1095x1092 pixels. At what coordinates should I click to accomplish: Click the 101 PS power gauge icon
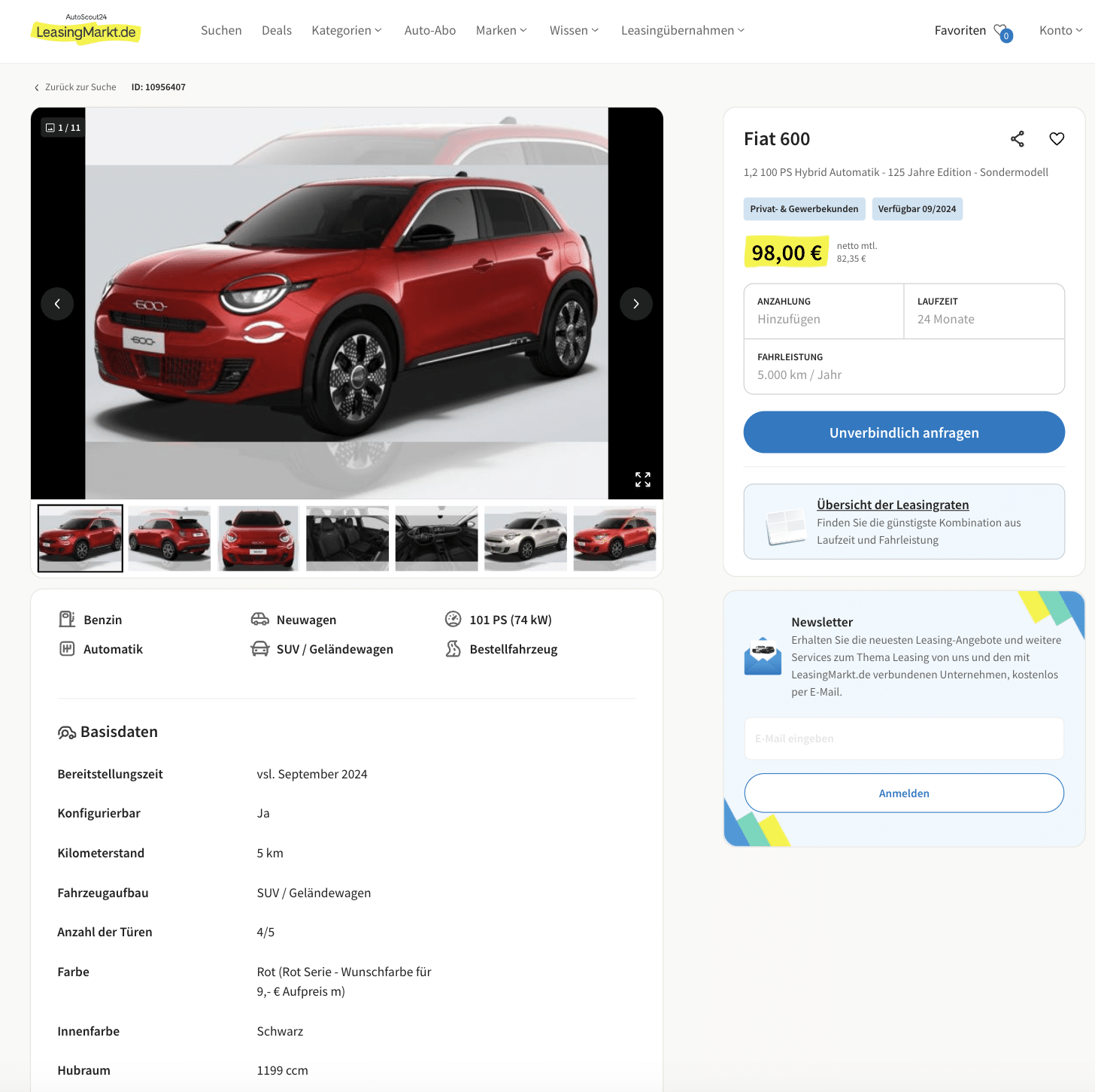453,619
